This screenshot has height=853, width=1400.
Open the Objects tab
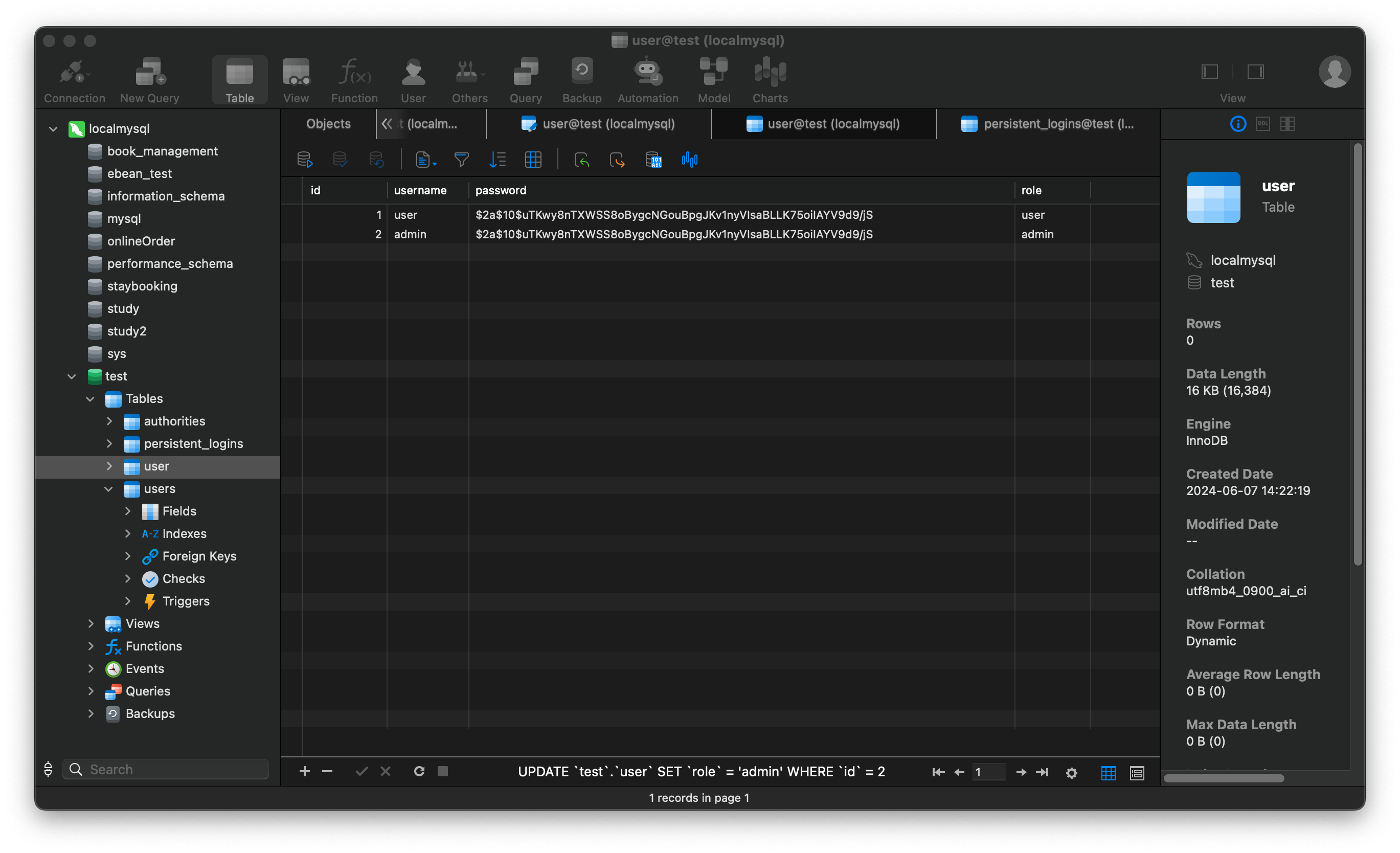pos(328,123)
